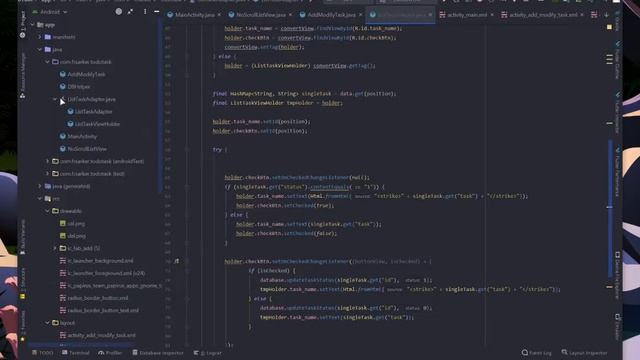Screen dimensions: 640x360
Task: Open the Event Log
Action: pos(536,353)
